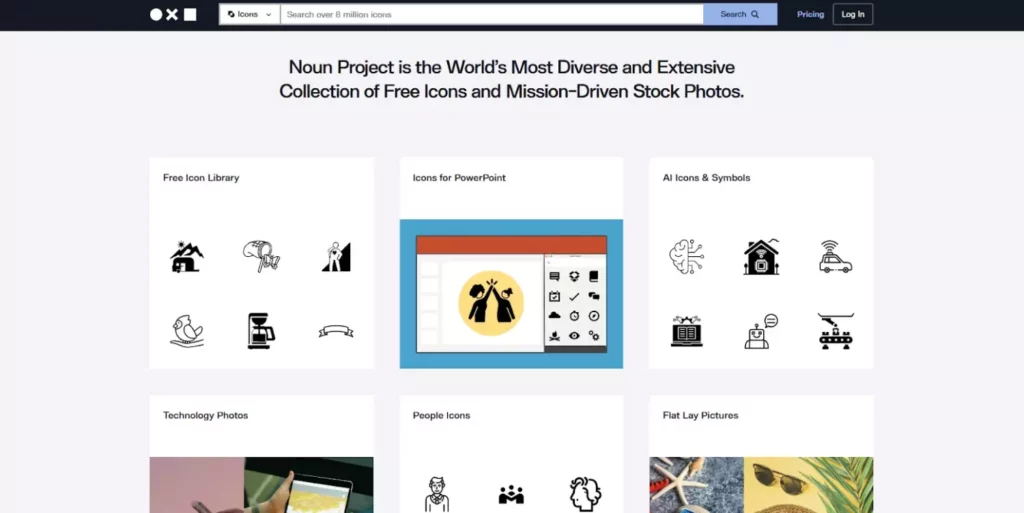Open the Icons search type dropdown
This screenshot has width=1024, height=513.
249,14
